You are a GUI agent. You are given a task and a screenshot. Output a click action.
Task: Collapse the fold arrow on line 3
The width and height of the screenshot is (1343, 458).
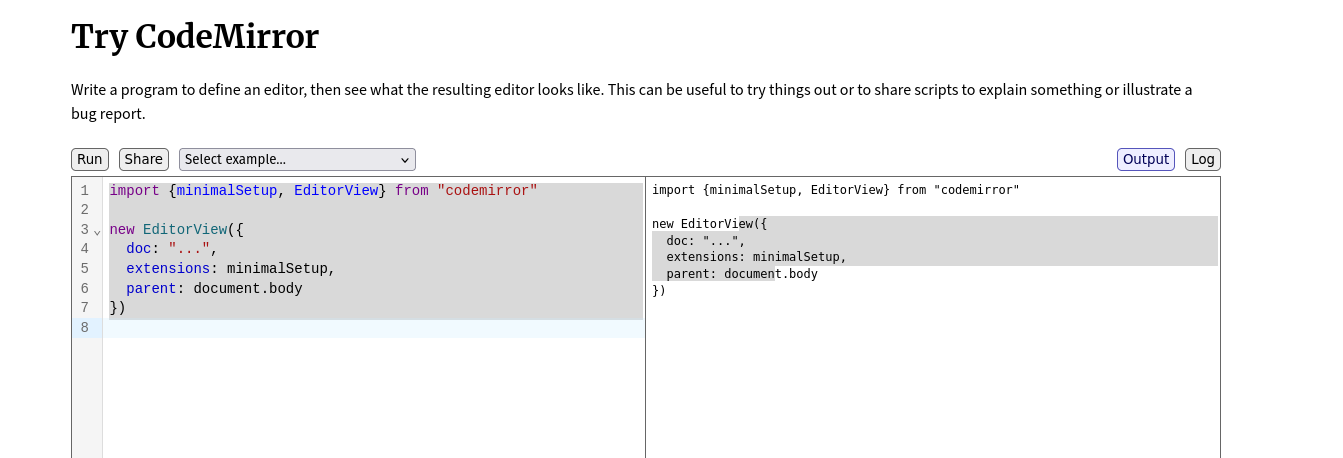(x=97, y=231)
